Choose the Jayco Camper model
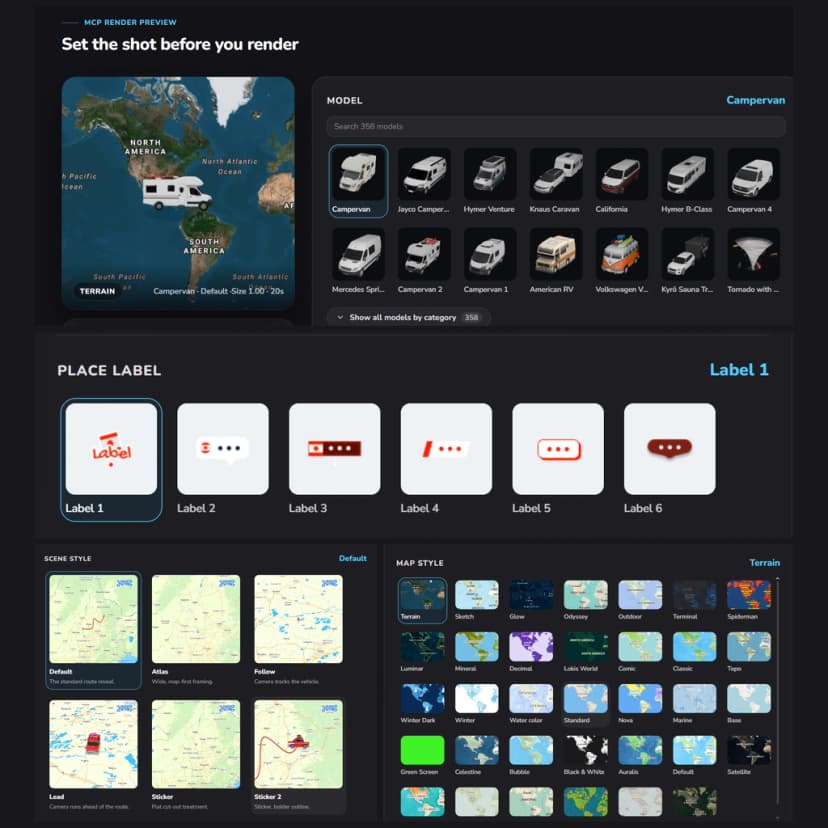 pos(424,174)
